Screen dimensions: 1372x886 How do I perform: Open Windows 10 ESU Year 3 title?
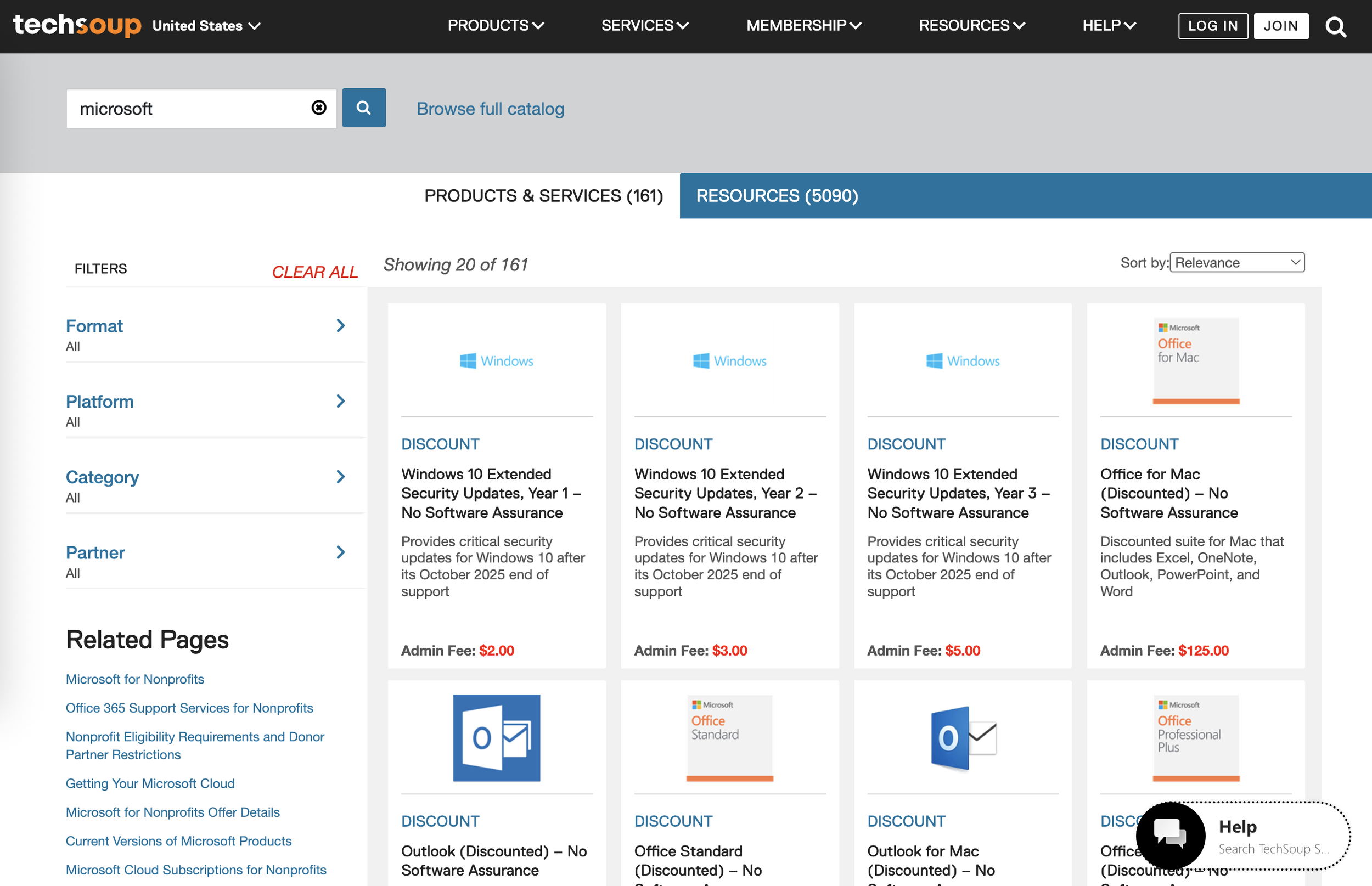(959, 493)
